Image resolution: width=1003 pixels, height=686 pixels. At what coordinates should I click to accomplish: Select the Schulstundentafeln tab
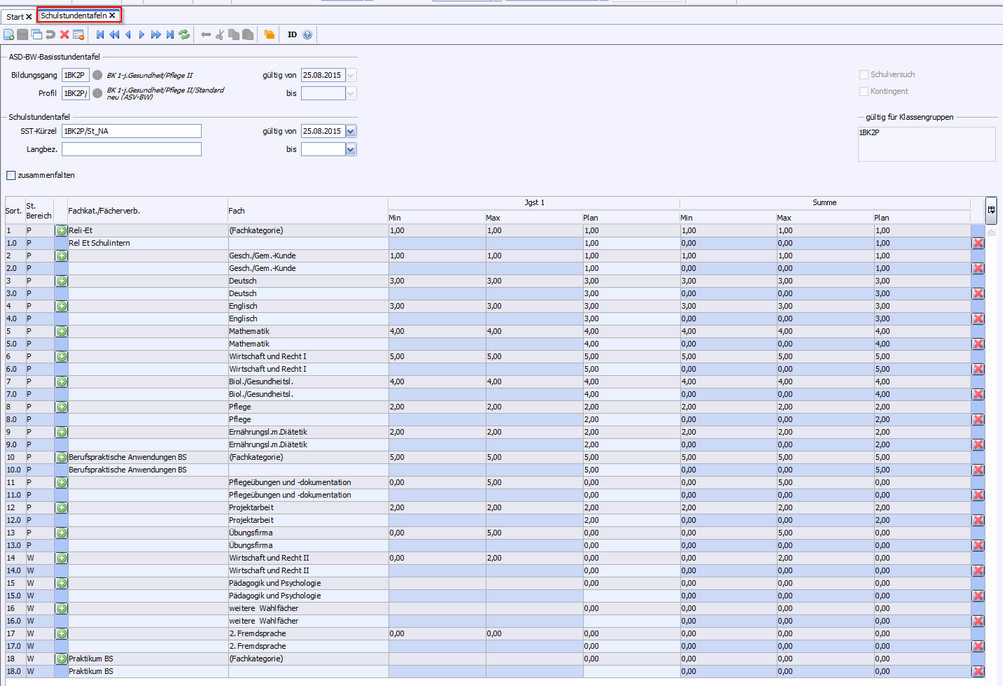(x=74, y=16)
